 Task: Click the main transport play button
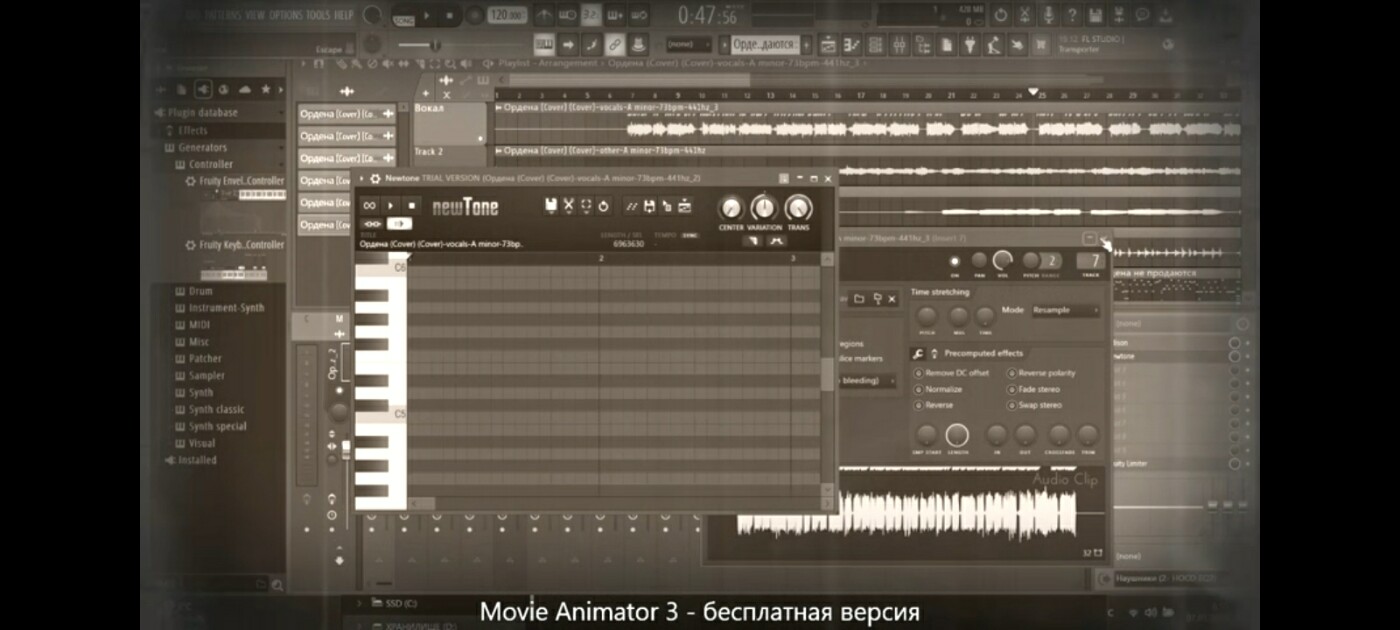429,16
